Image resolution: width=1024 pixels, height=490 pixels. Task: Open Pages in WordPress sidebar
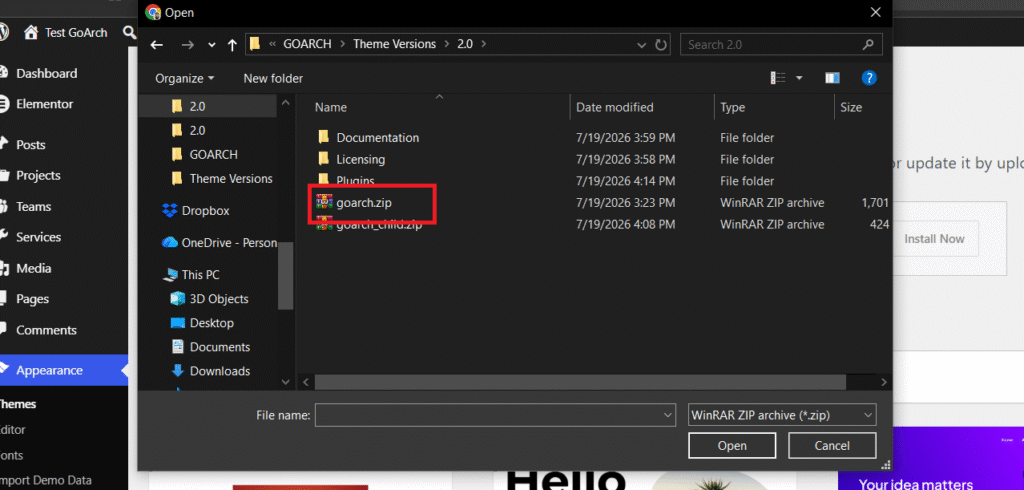coord(33,299)
